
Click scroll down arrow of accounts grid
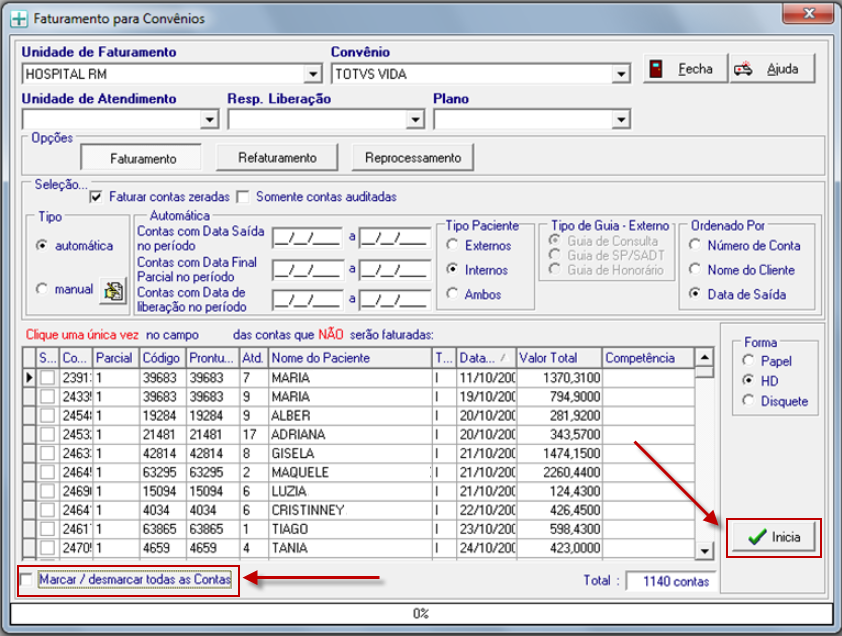click(x=704, y=550)
